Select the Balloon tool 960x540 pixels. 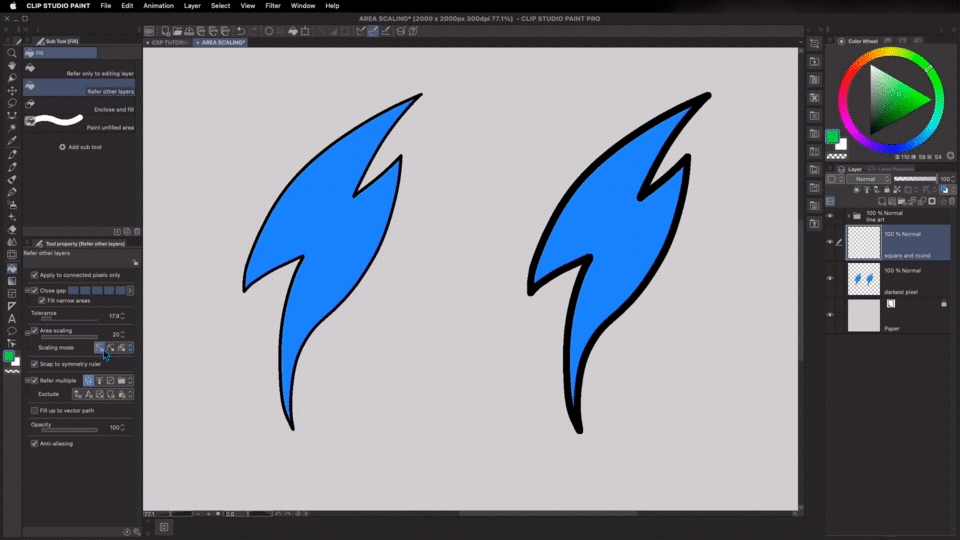[12, 331]
